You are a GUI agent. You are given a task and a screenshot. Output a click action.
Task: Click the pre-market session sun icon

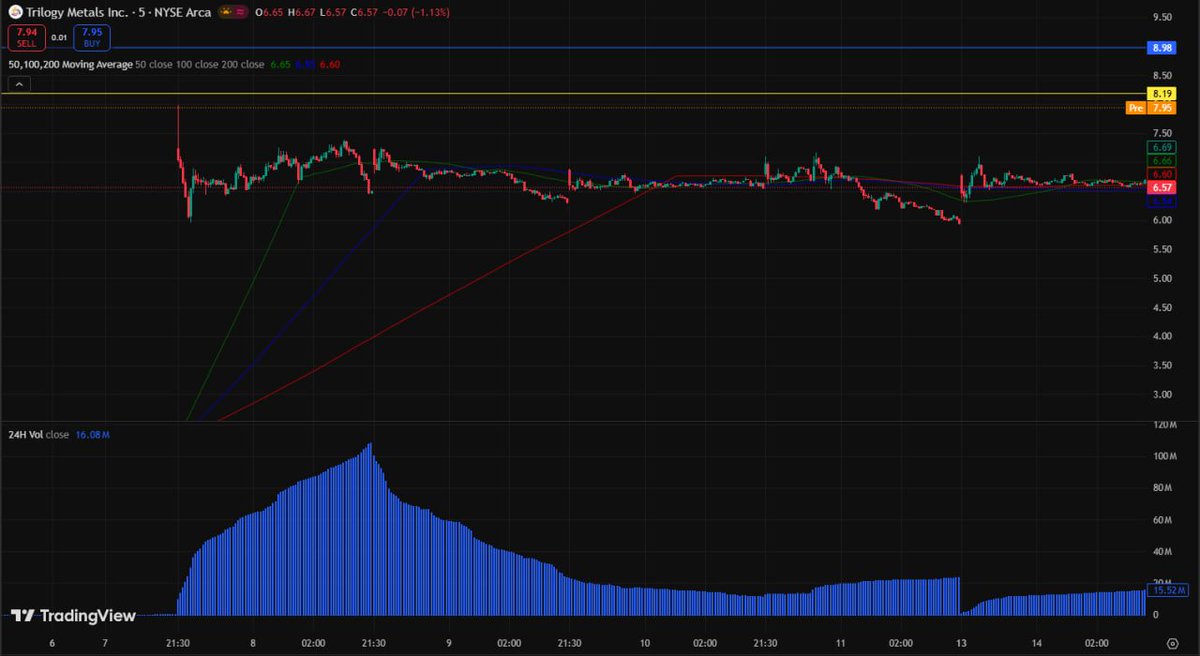(226, 12)
